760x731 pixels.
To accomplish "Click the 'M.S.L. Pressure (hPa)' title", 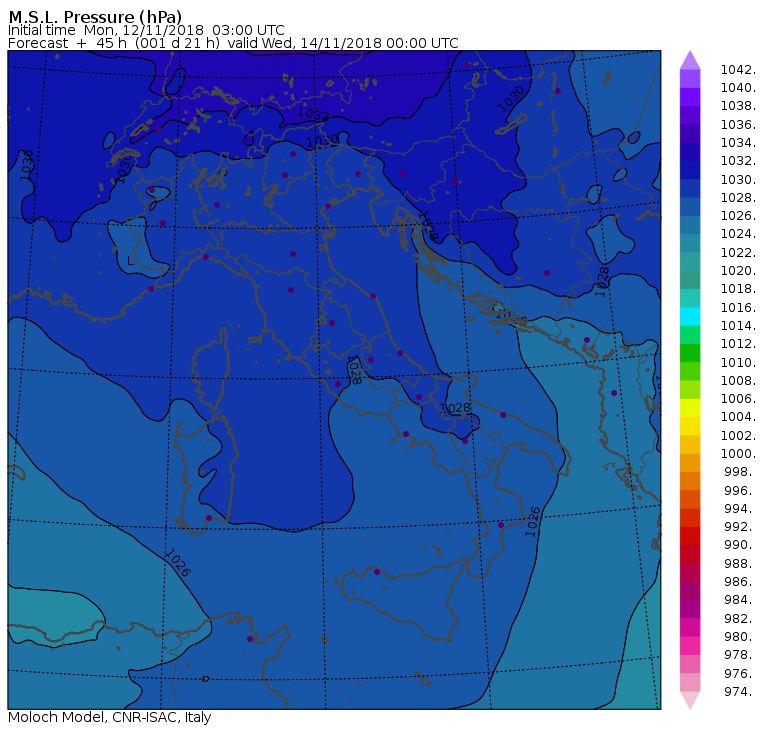I will click(x=95, y=17).
